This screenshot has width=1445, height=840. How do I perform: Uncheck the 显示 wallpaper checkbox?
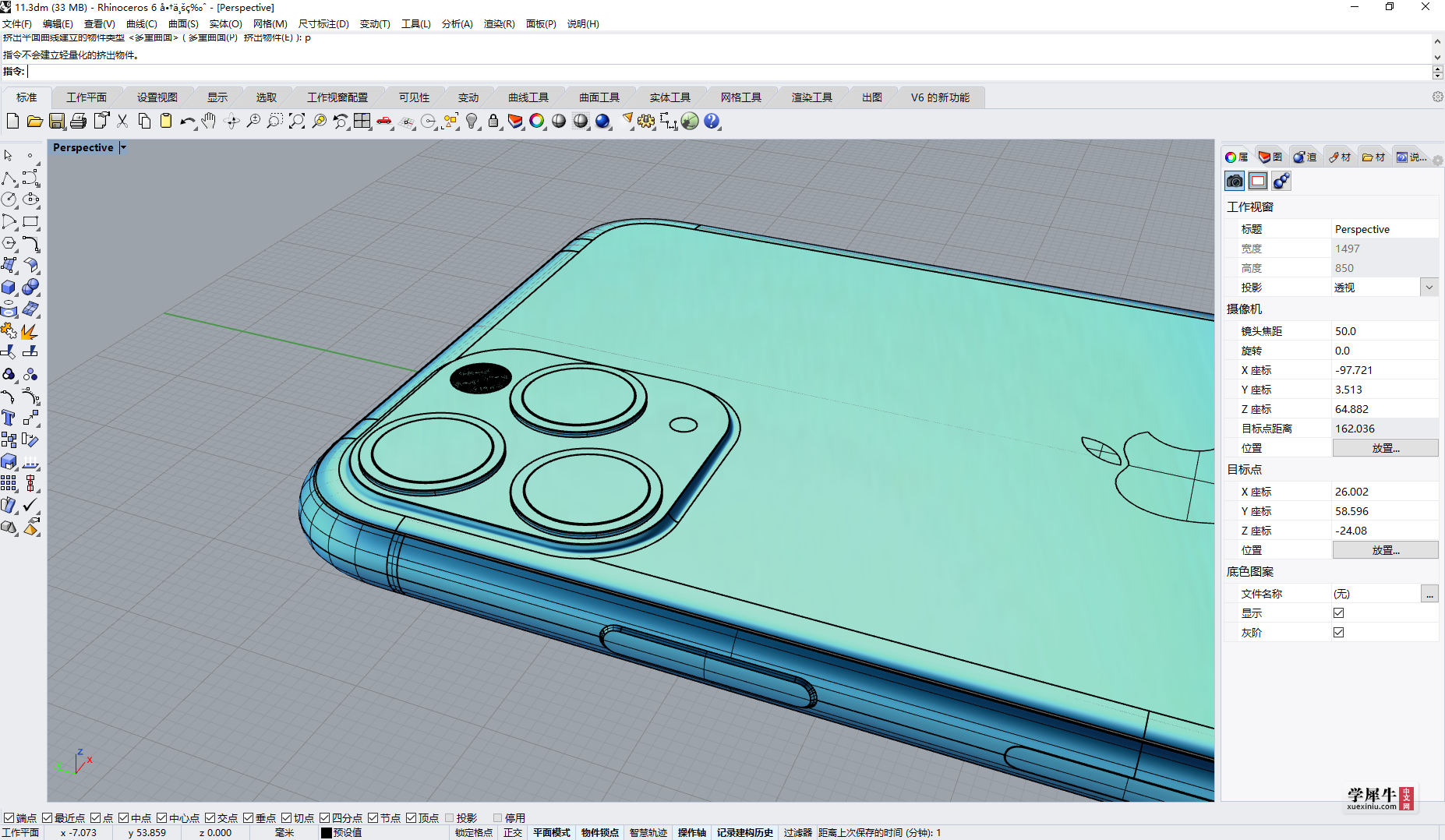[1339, 613]
